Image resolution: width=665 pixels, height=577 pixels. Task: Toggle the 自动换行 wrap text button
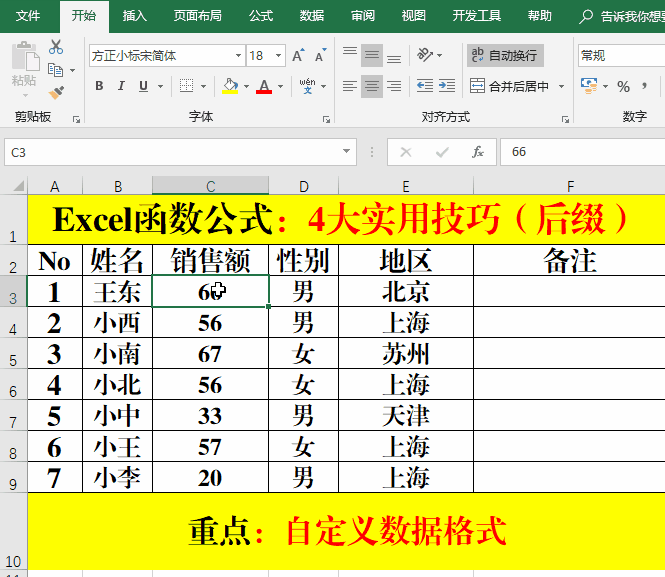click(x=505, y=56)
